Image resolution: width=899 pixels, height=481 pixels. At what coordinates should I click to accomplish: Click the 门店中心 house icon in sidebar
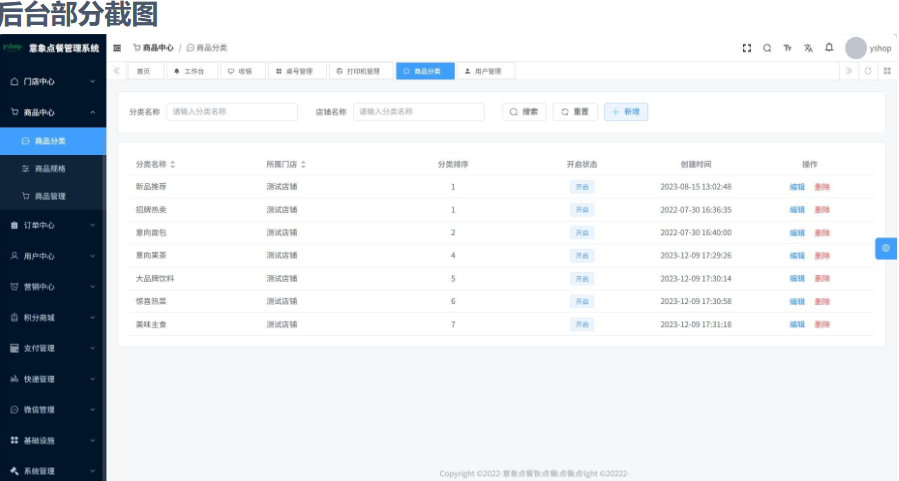(x=14, y=81)
